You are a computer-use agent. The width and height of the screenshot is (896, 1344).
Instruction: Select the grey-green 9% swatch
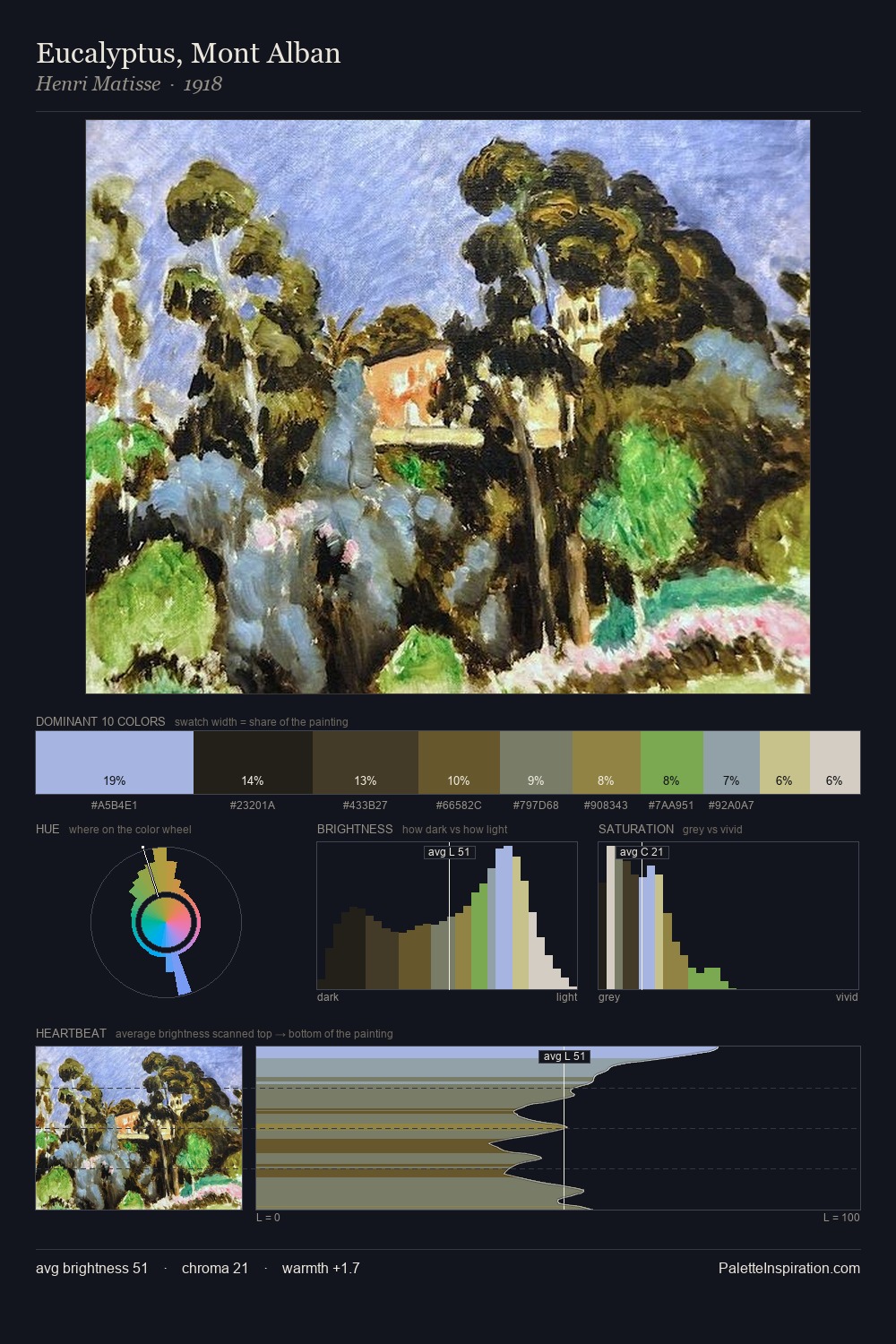click(536, 762)
